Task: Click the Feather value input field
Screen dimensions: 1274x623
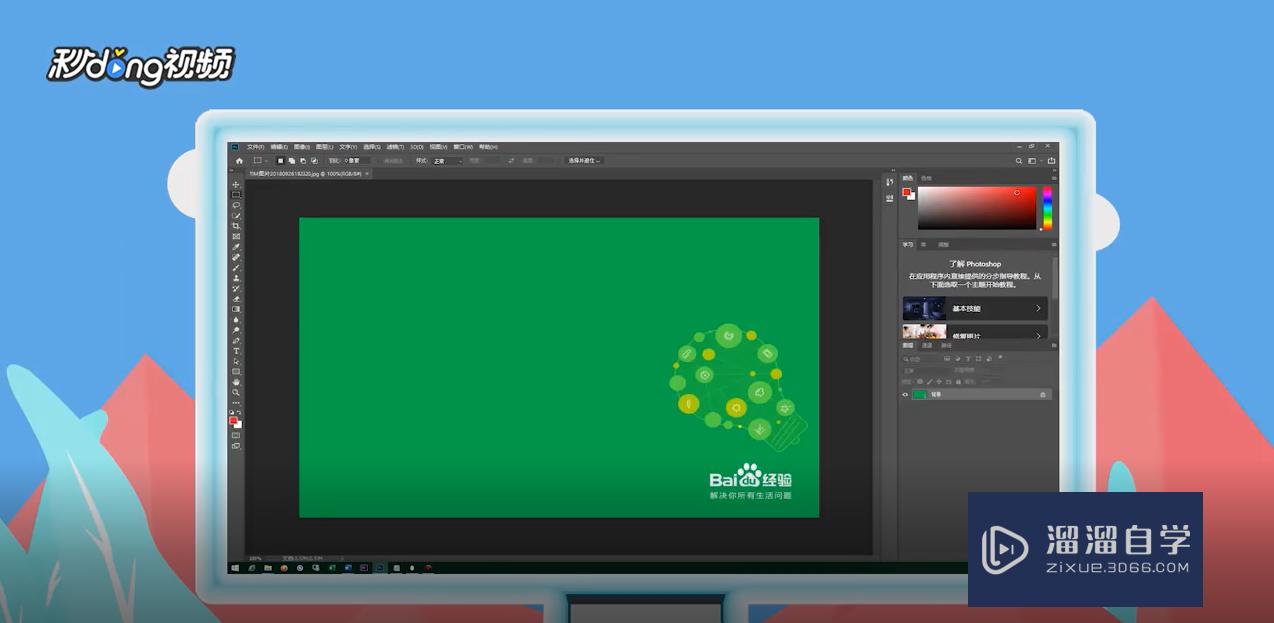Action: pos(358,160)
